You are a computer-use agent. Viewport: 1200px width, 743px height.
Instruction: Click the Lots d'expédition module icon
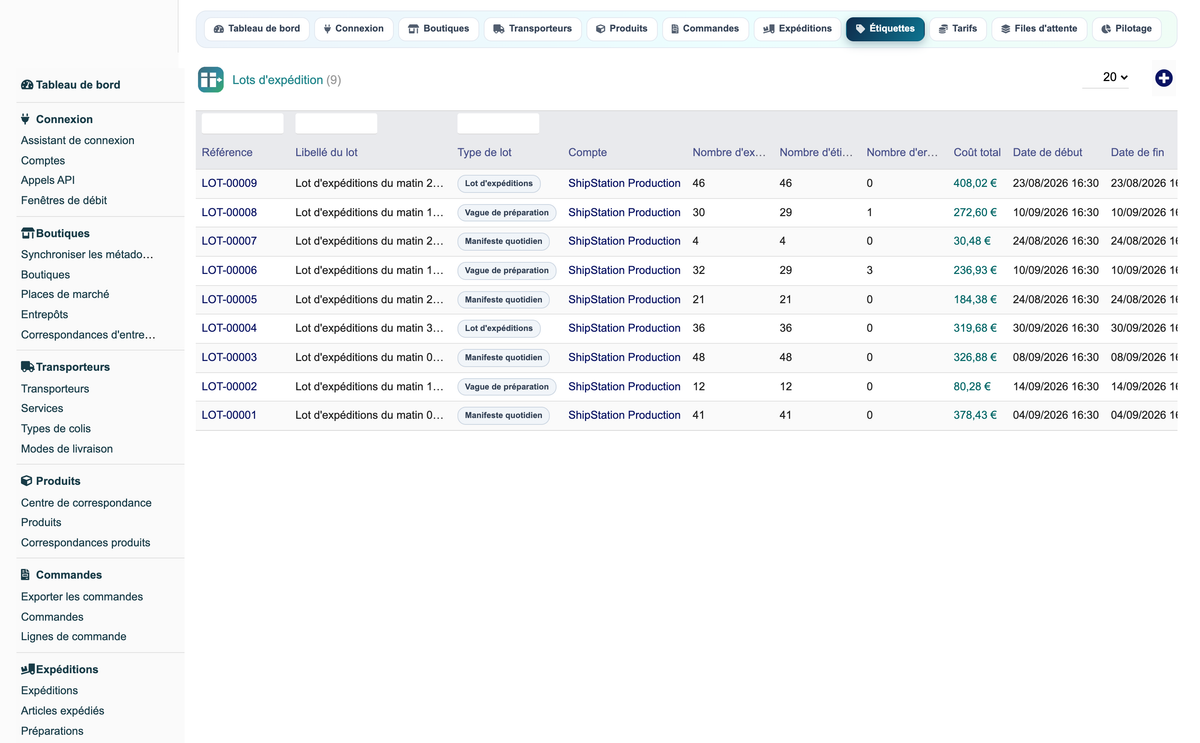[x=211, y=80]
